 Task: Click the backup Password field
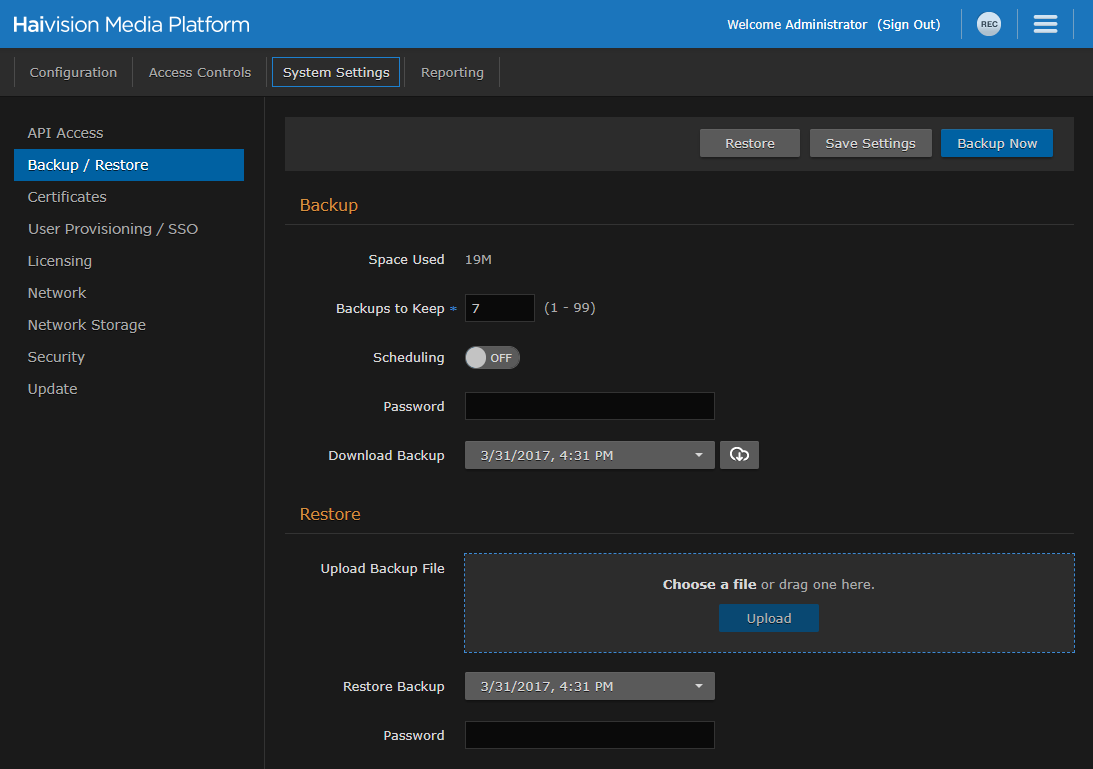(589, 406)
